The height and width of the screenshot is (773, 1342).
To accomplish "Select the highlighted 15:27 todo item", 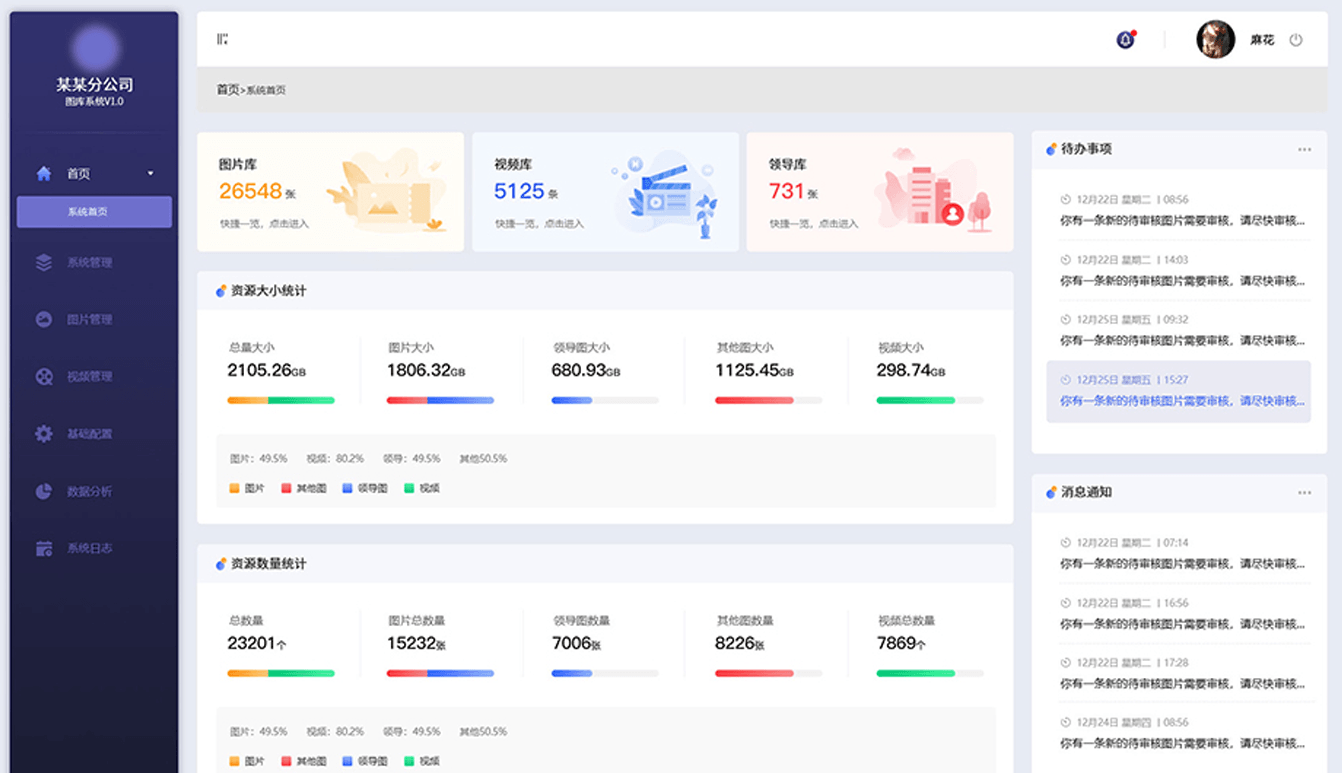I will click(x=1178, y=391).
